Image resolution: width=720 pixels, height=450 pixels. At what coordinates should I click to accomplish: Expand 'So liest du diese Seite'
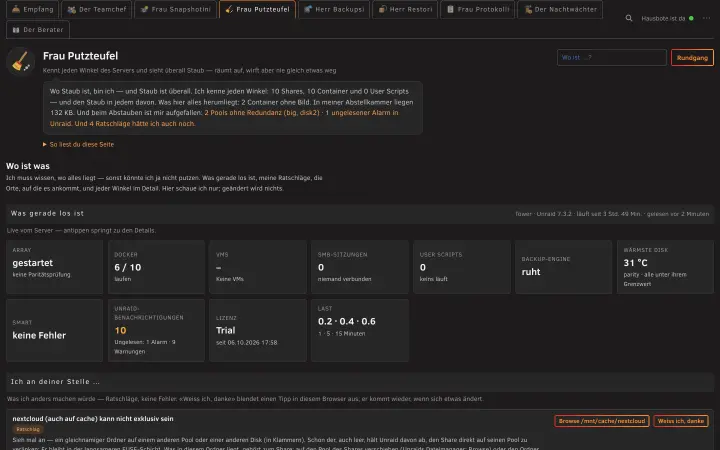pyautogui.click(x=79, y=144)
